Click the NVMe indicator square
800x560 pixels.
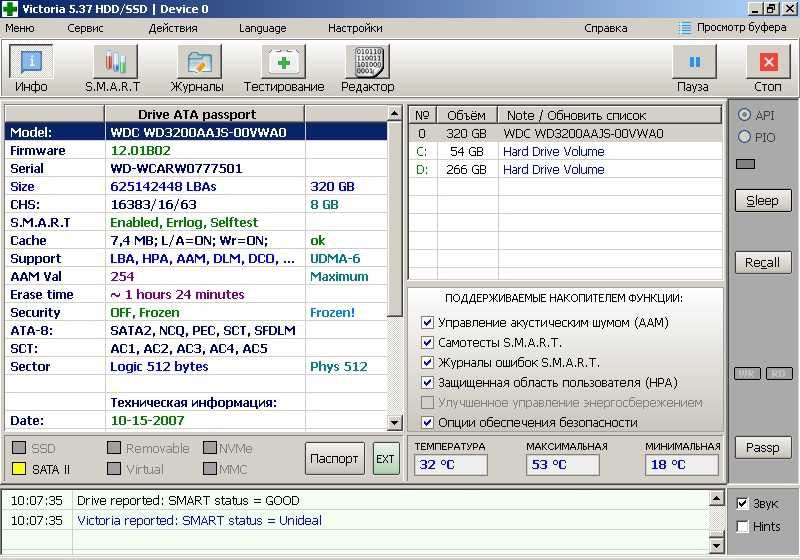tap(210, 448)
